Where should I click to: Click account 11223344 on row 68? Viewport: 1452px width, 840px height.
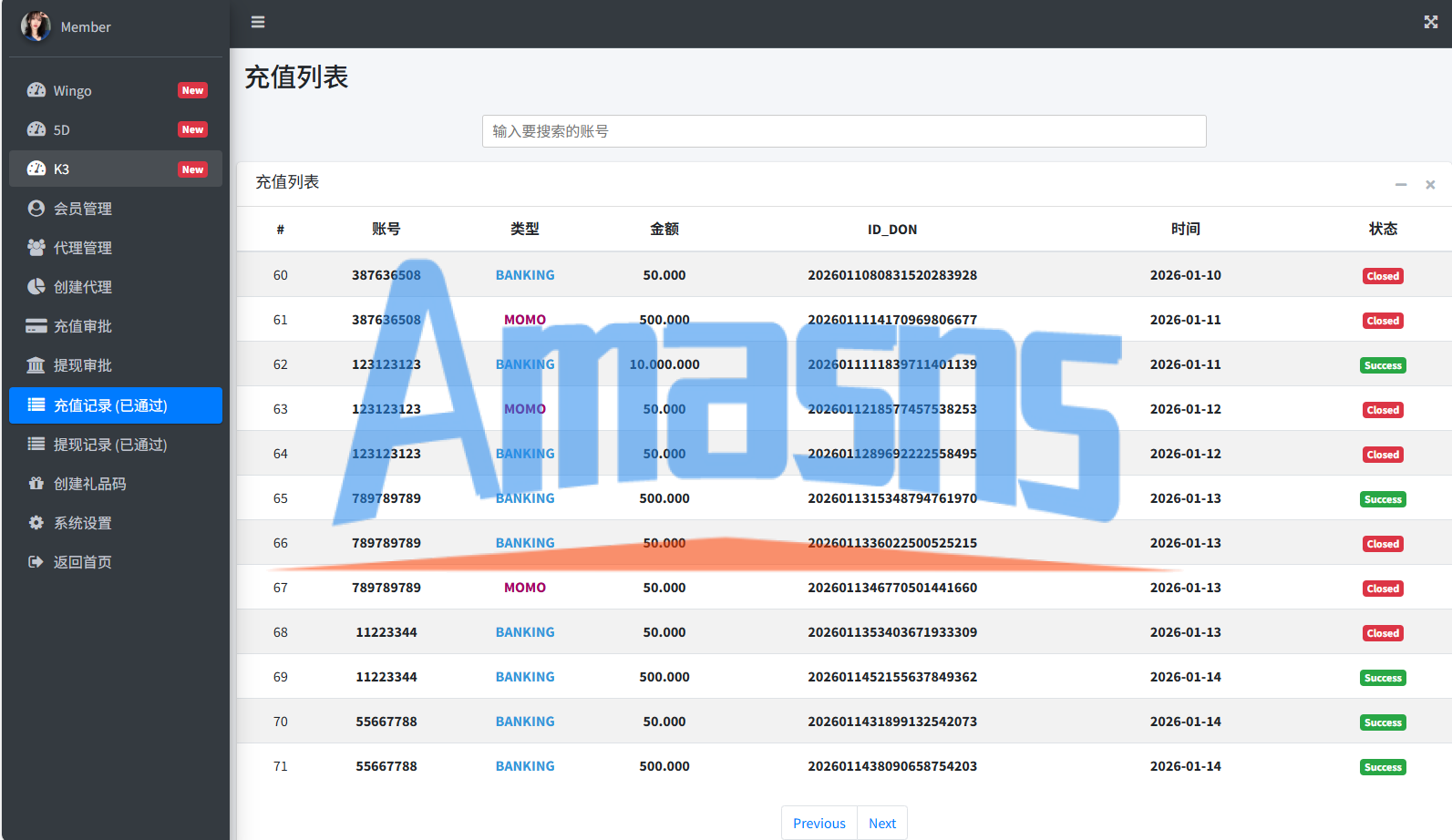[386, 632]
